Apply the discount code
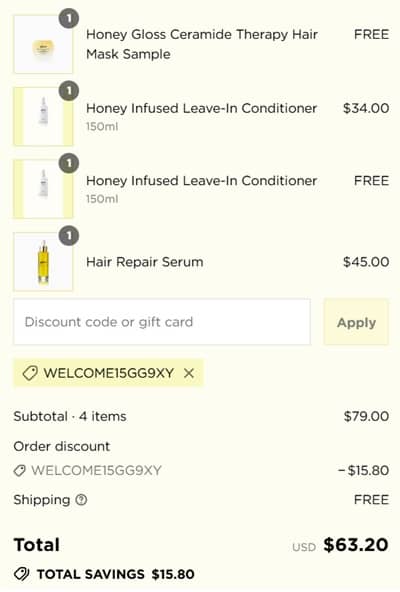 click(356, 322)
